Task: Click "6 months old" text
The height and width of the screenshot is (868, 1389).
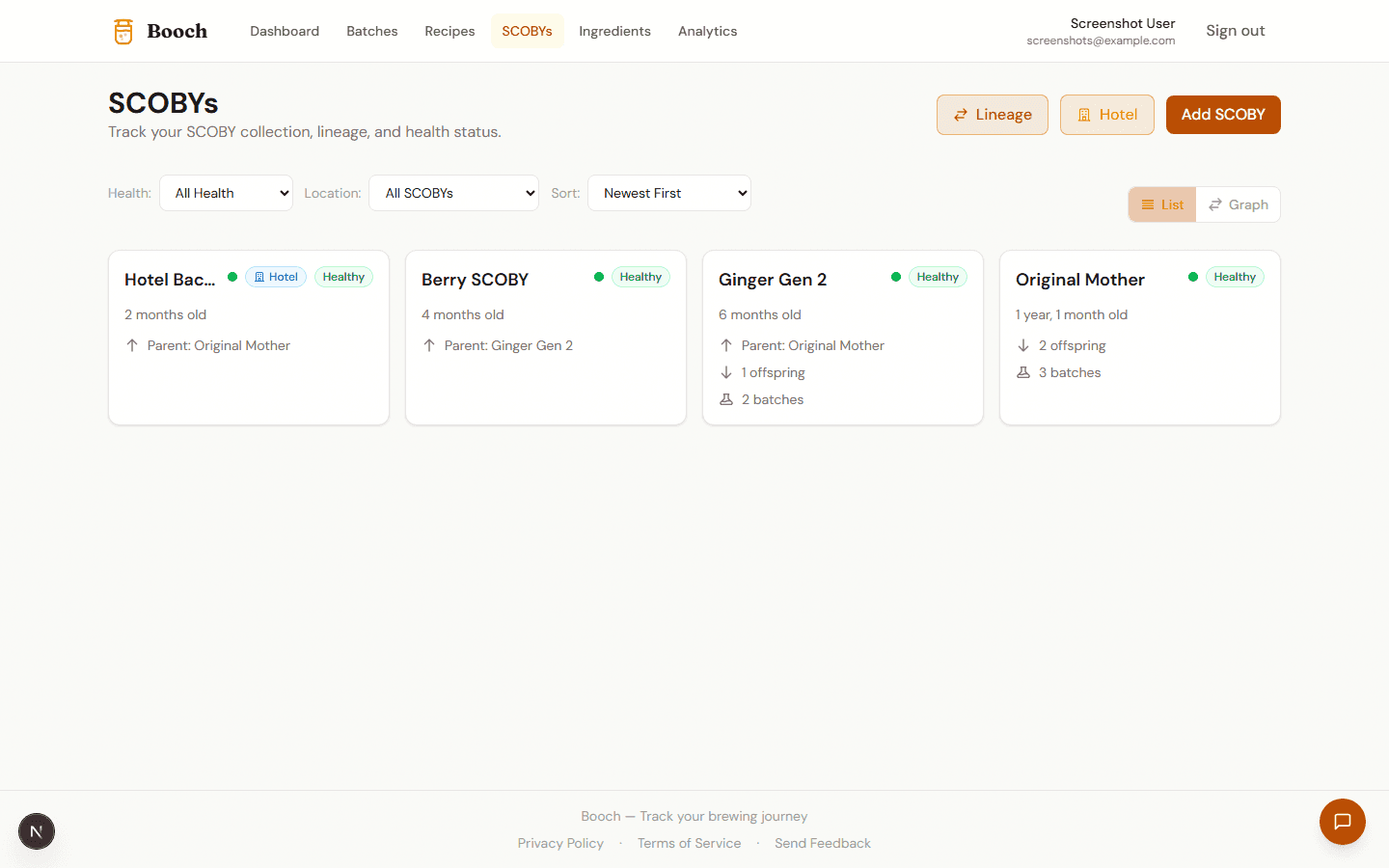Action: point(760,314)
